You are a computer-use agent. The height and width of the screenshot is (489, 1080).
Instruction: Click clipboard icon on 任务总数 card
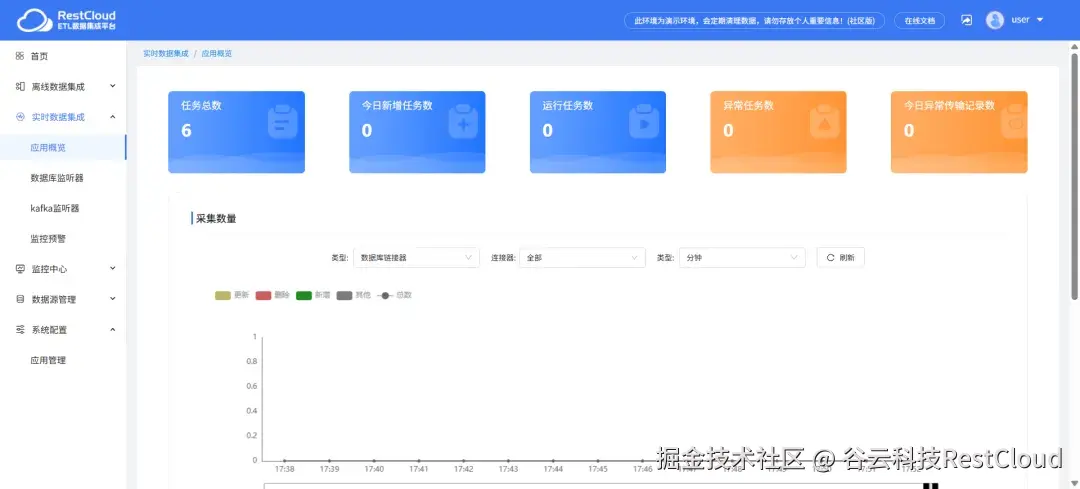point(282,122)
